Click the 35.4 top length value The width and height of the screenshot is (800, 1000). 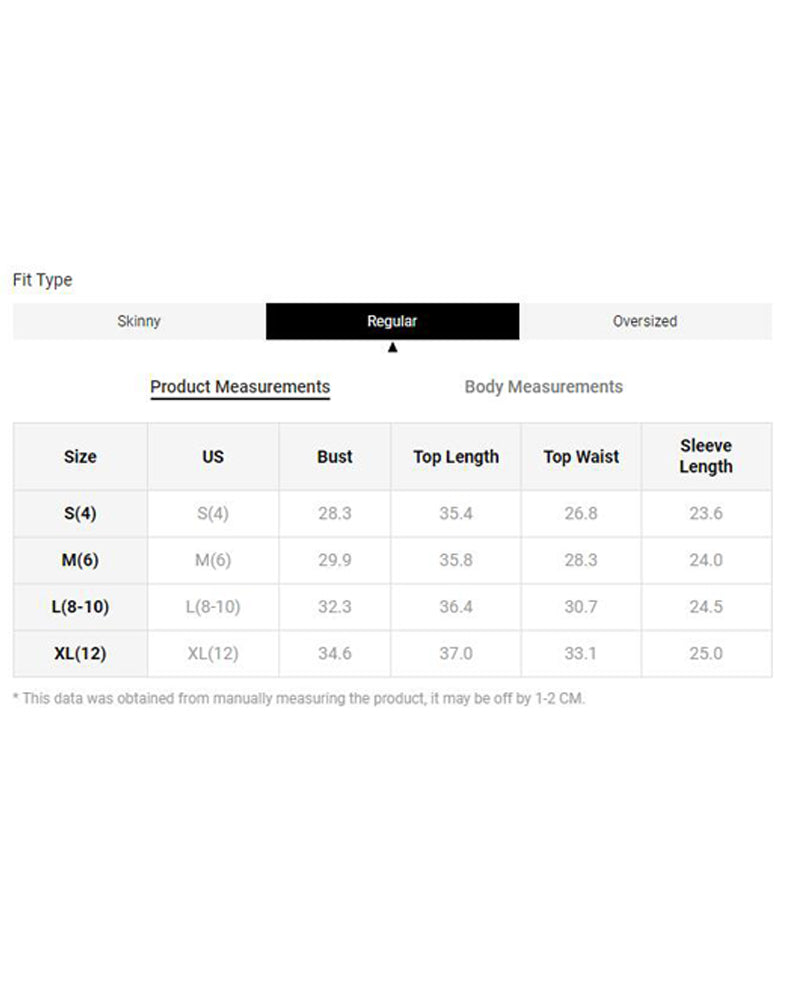coord(456,514)
